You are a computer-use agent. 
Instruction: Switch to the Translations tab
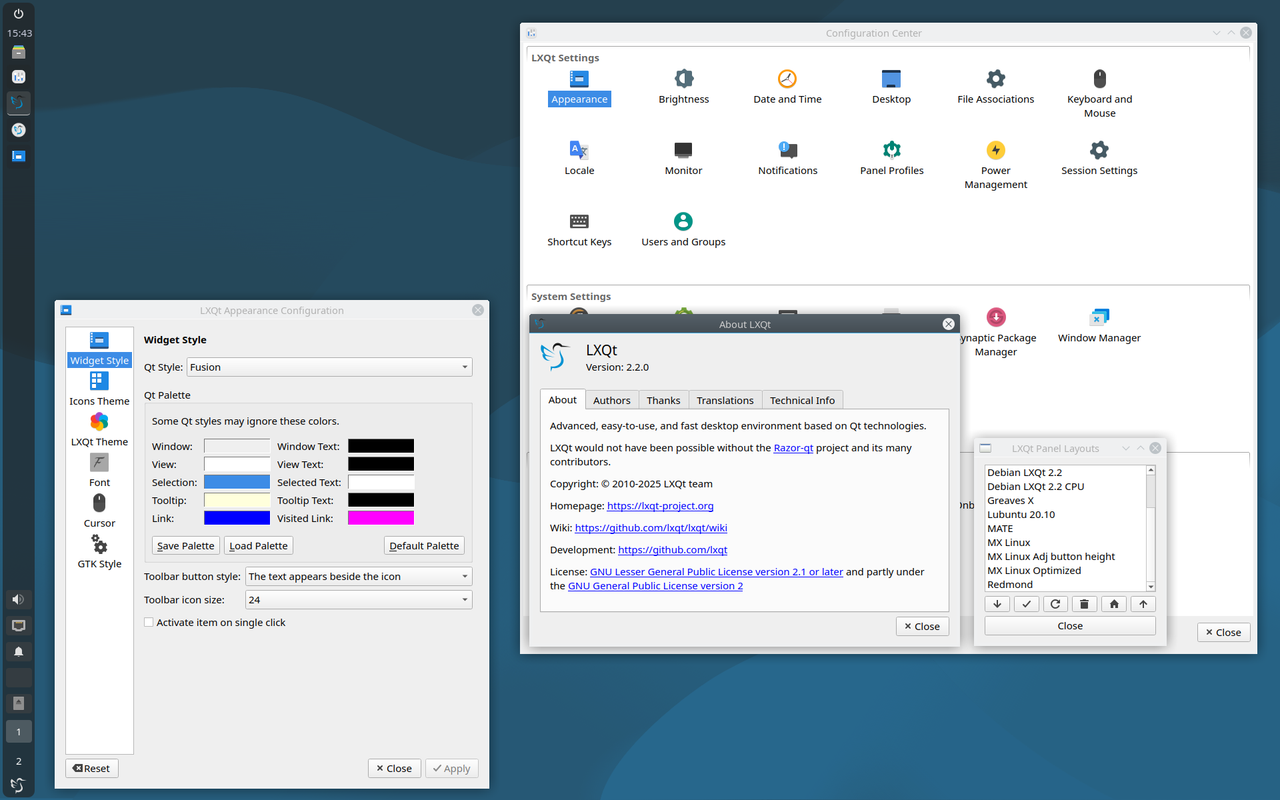click(x=725, y=400)
